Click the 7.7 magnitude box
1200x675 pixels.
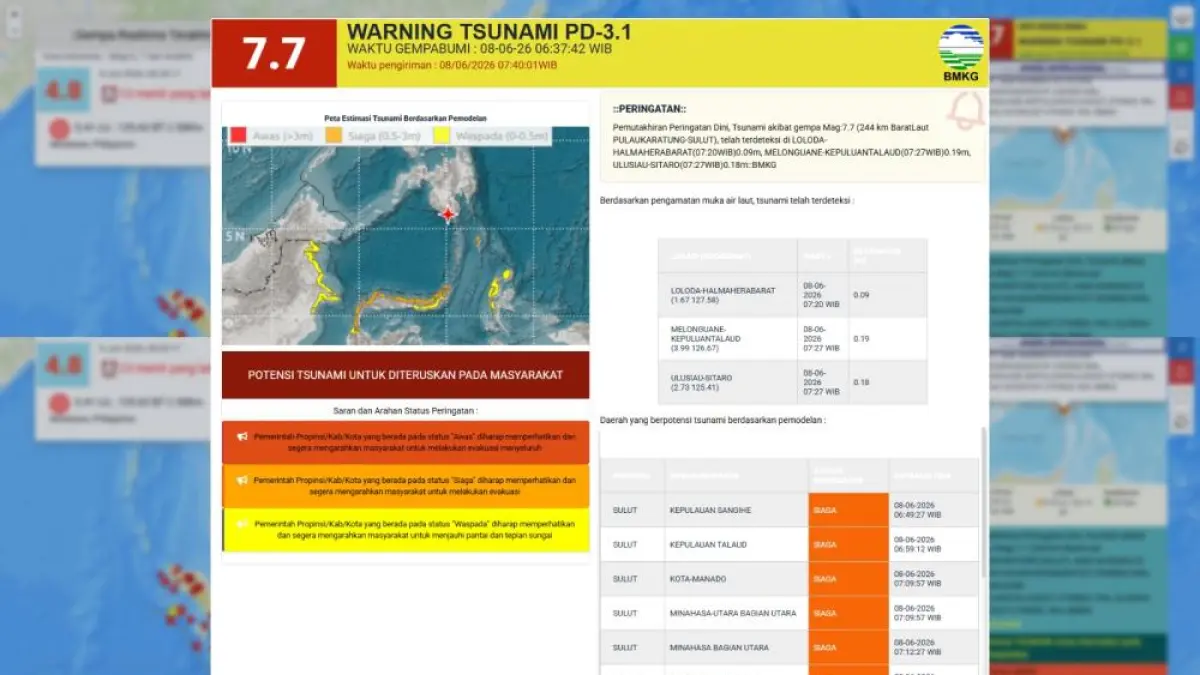pos(274,53)
